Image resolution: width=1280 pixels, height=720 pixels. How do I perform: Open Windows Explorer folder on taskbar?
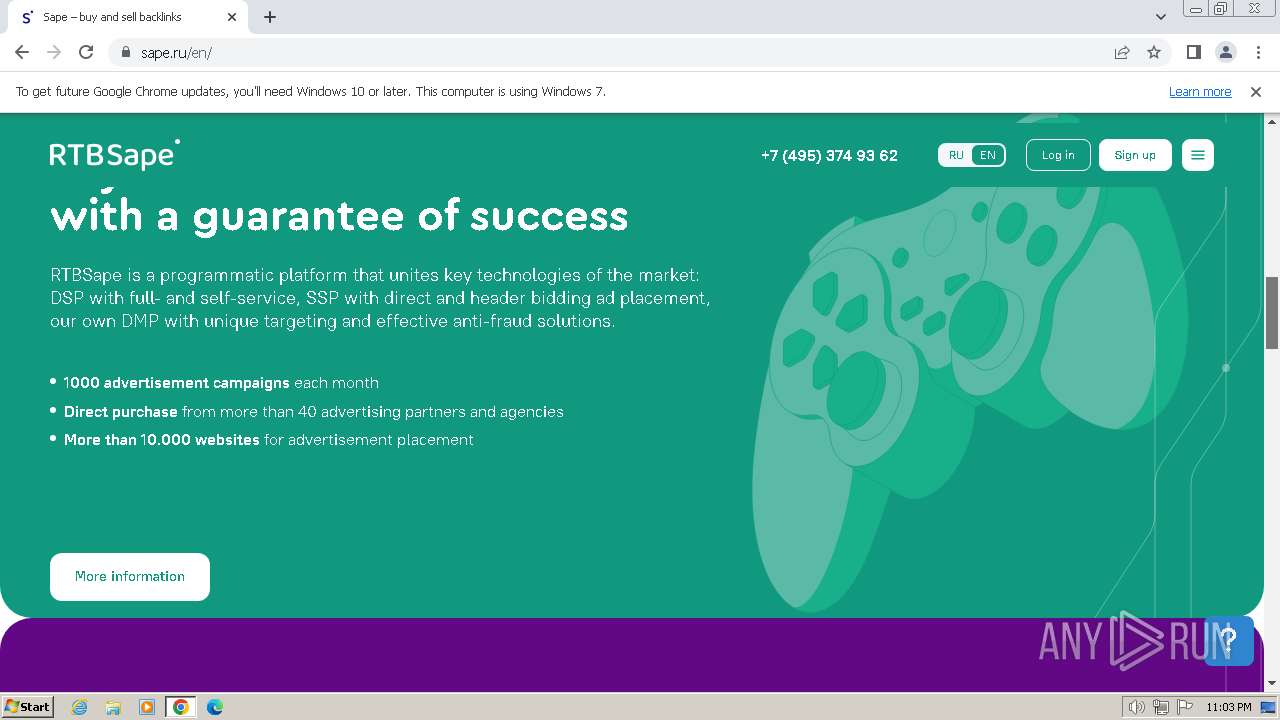113,707
